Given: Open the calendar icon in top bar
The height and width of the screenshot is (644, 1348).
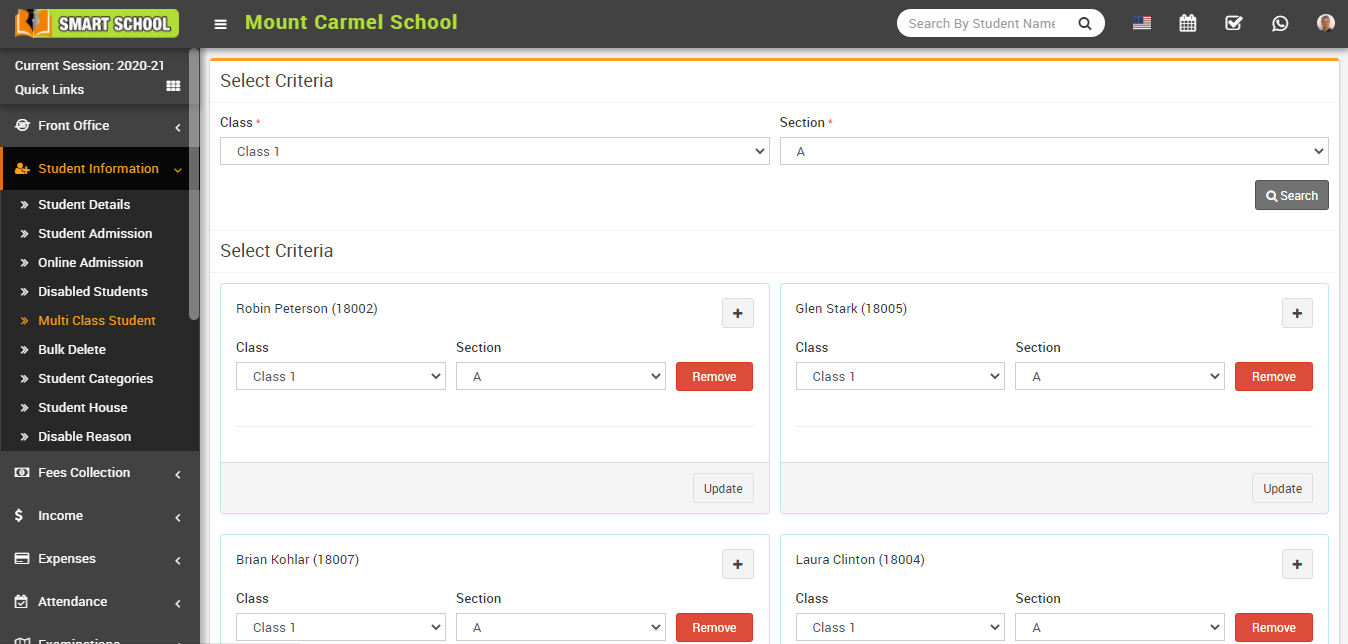Looking at the screenshot, I should point(1187,22).
